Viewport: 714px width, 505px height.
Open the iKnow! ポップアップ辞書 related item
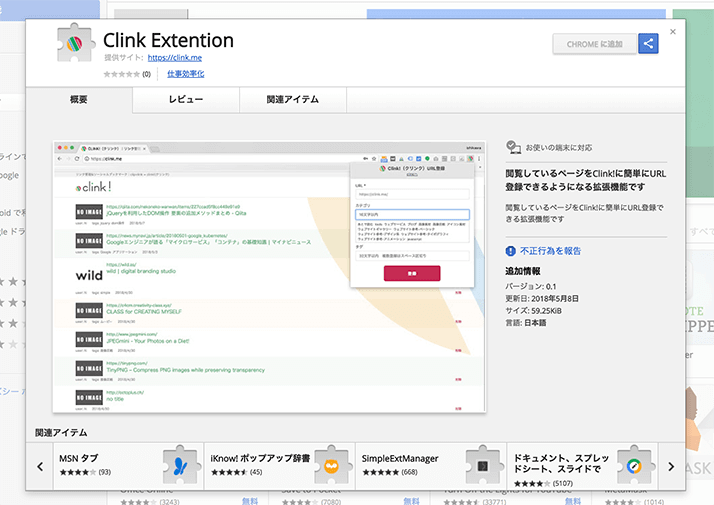(x=280, y=466)
